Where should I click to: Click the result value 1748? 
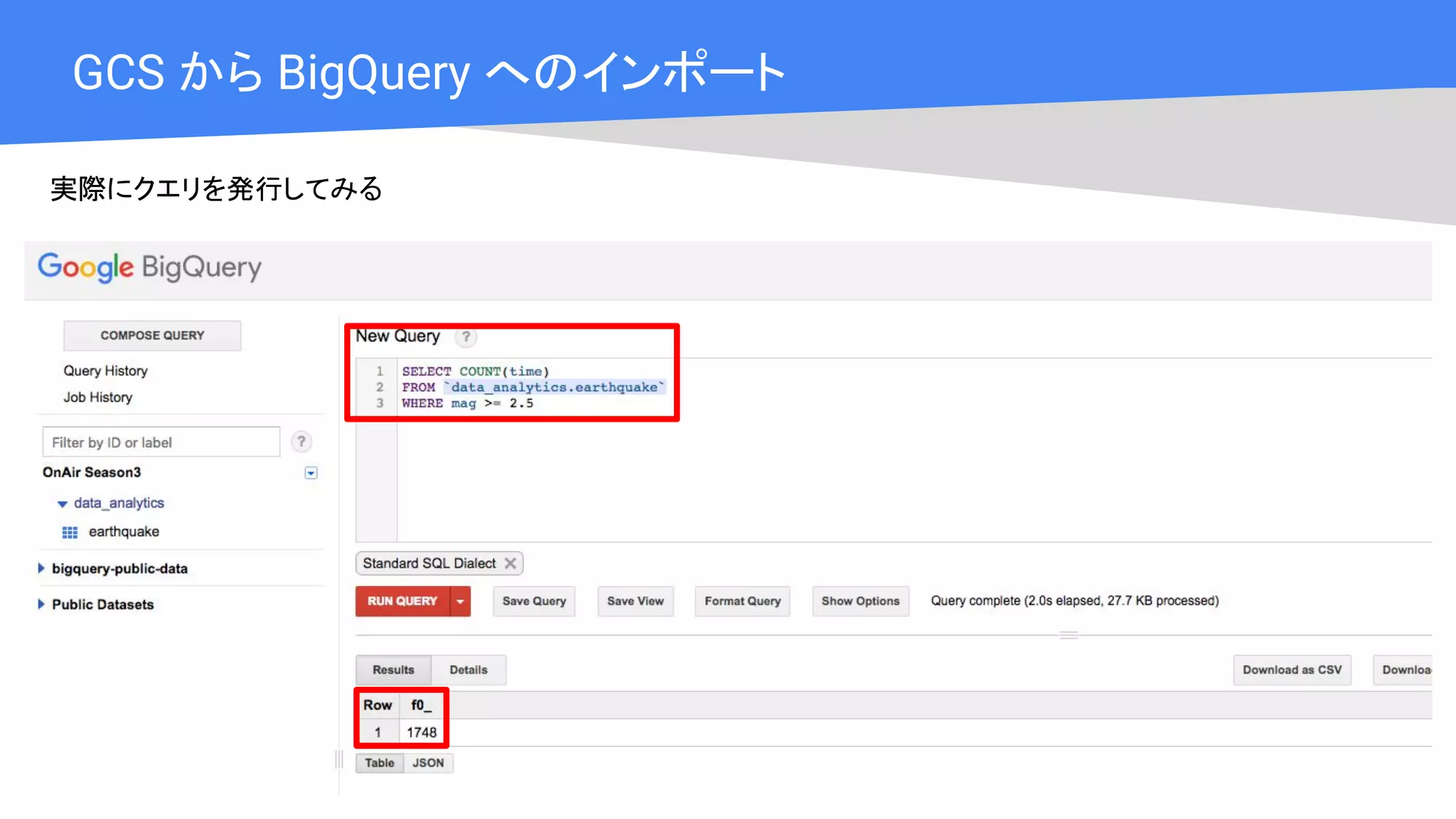(x=422, y=732)
